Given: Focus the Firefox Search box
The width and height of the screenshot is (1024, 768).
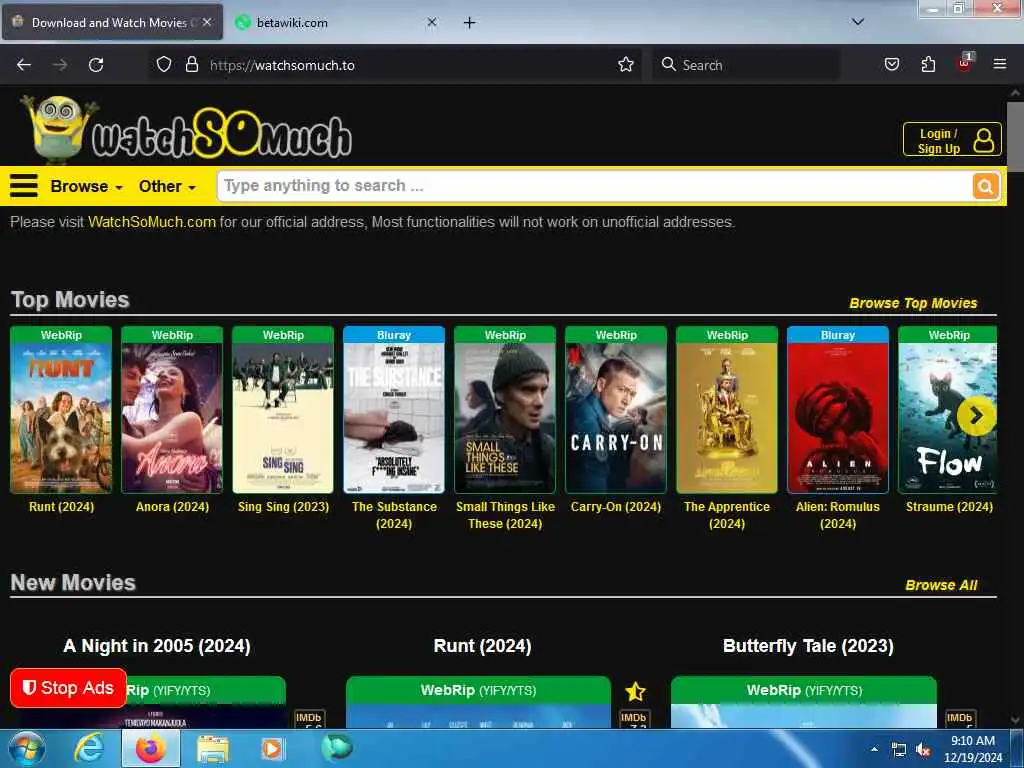Looking at the screenshot, I should pos(746,65).
